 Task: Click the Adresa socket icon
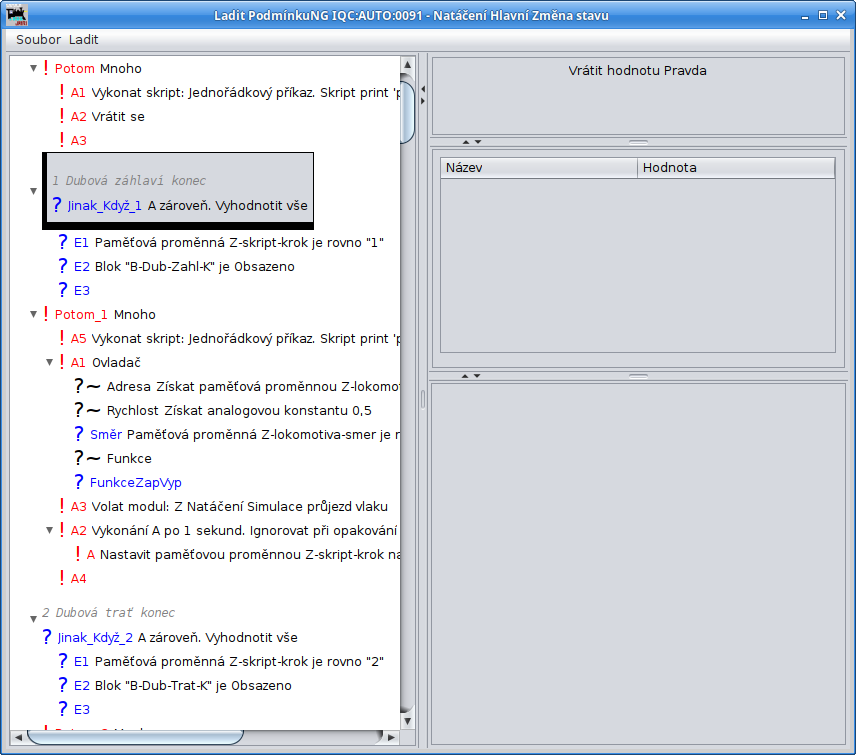[87, 386]
